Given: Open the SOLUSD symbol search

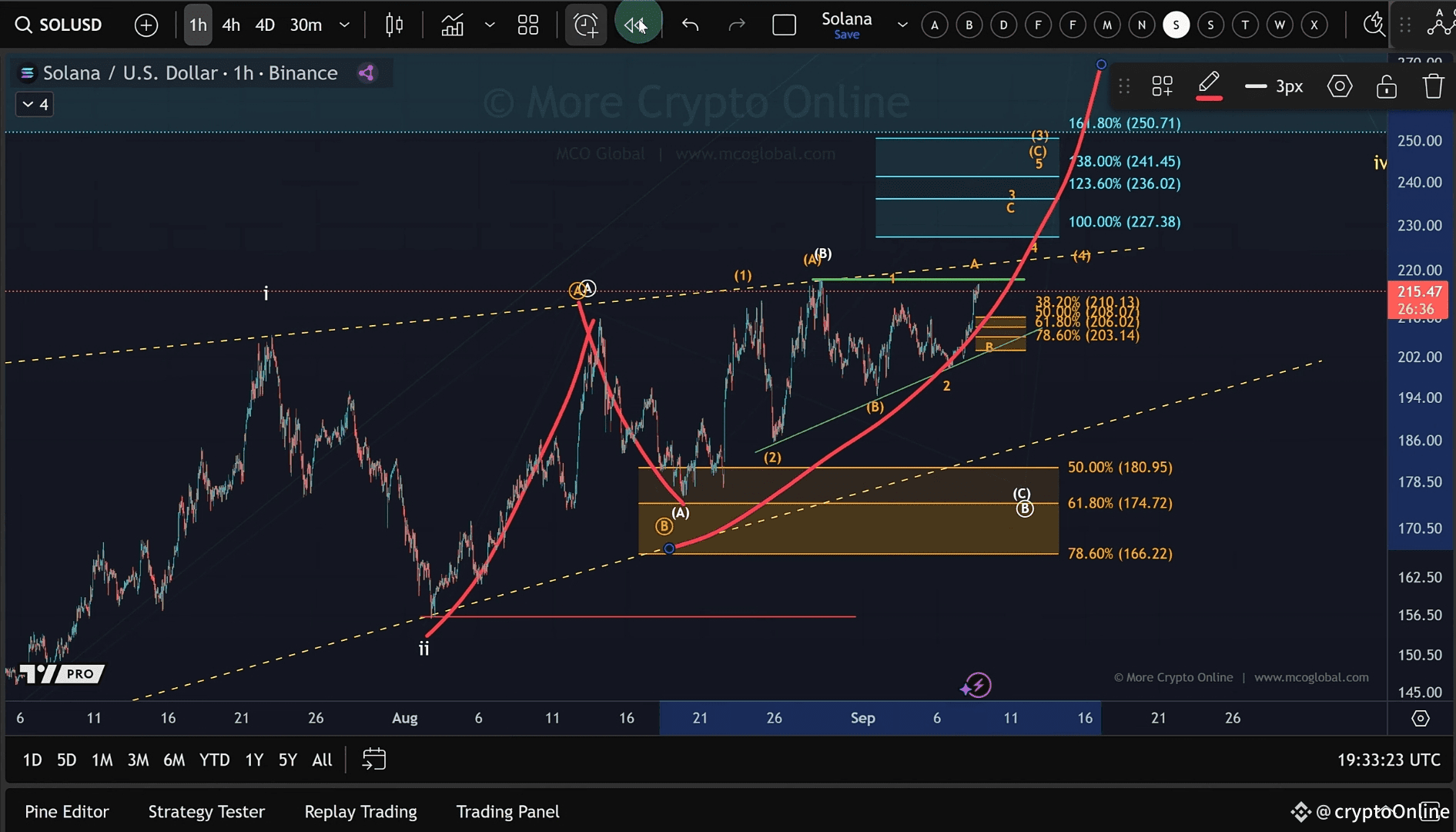Looking at the screenshot, I should tap(59, 25).
